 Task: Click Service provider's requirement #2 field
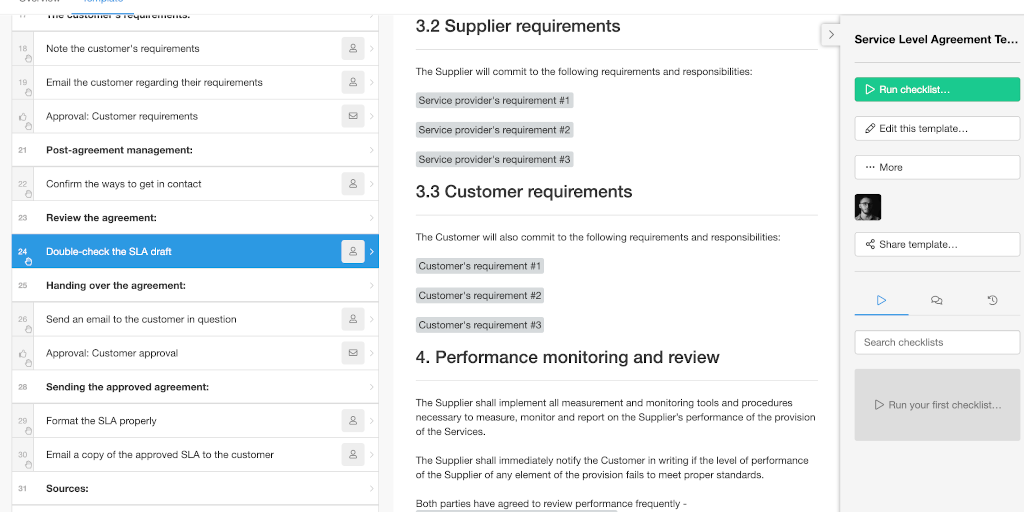point(494,130)
